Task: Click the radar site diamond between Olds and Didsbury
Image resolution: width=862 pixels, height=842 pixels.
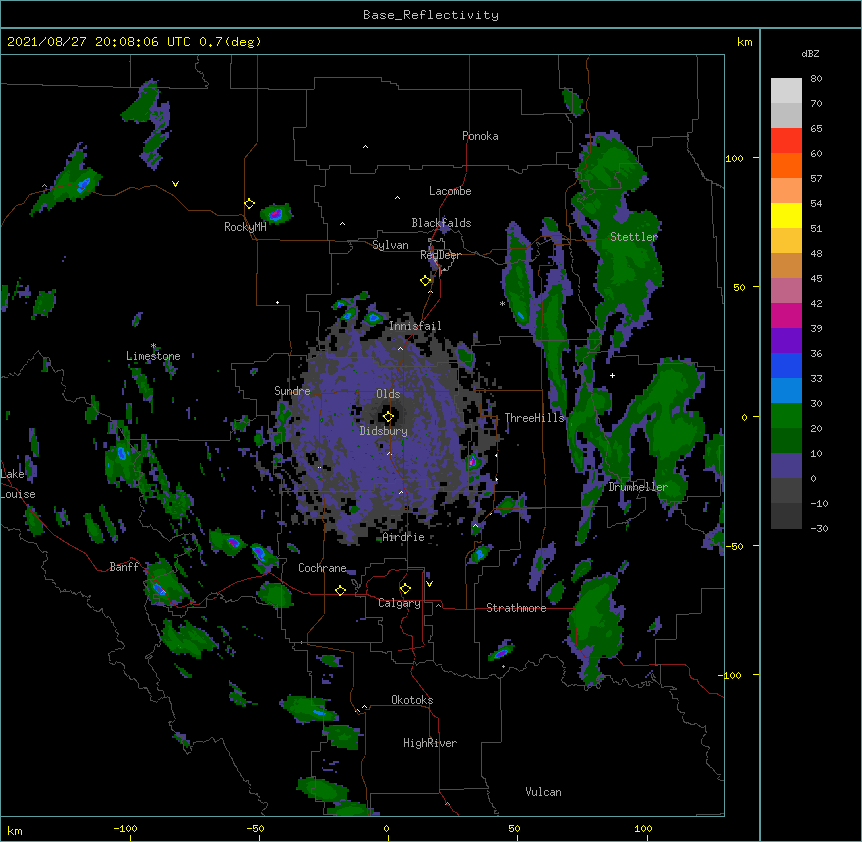Action: click(x=388, y=417)
